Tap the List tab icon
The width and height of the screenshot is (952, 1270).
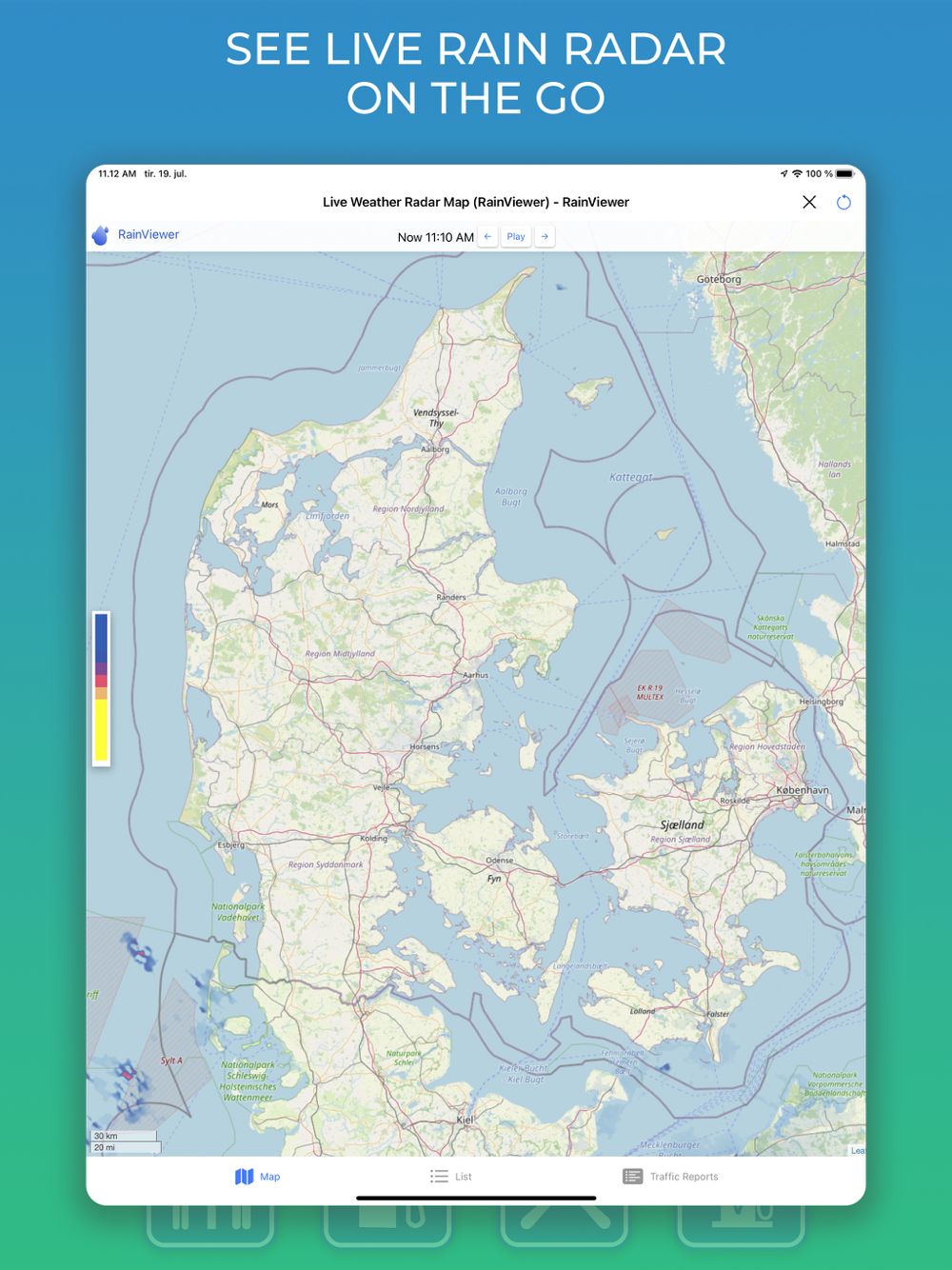click(x=439, y=1177)
